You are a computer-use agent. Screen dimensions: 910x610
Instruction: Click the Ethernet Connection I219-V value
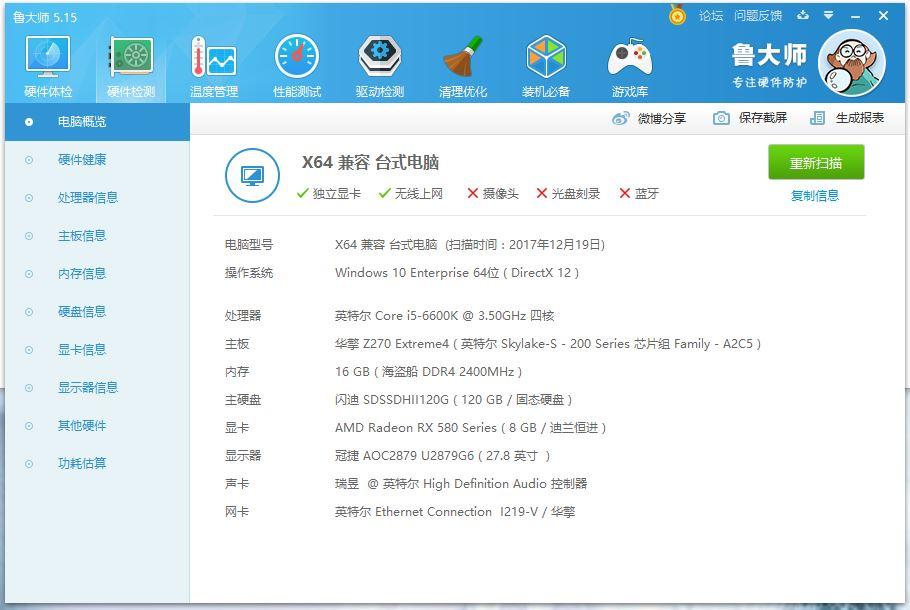pyautogui.click(x=455, y=512)
